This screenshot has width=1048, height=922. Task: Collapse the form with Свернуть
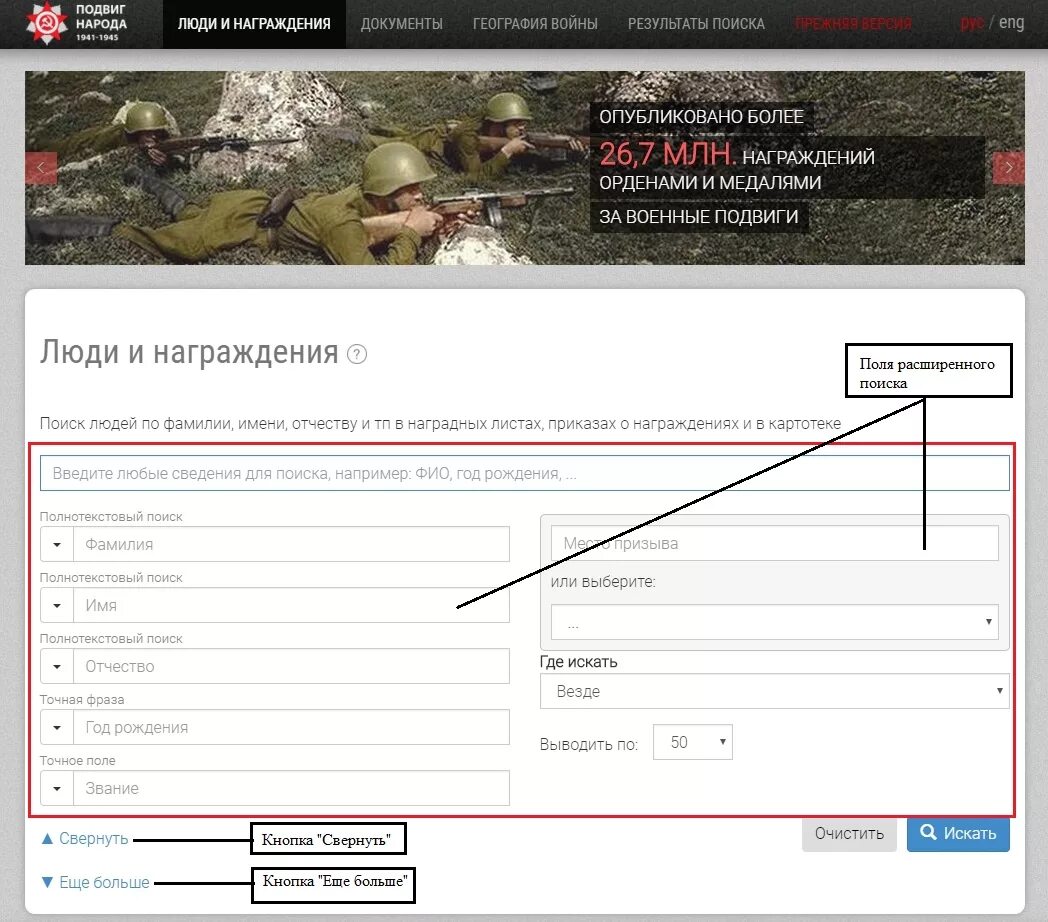point(85,838)
